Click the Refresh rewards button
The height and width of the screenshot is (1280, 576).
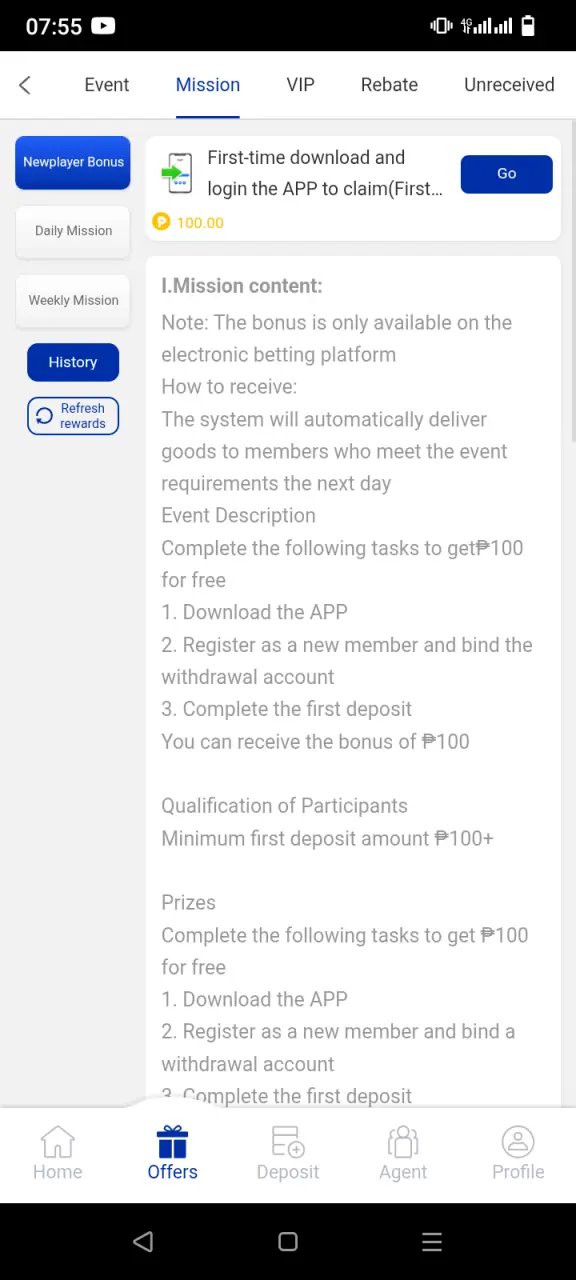pos(73,416)
